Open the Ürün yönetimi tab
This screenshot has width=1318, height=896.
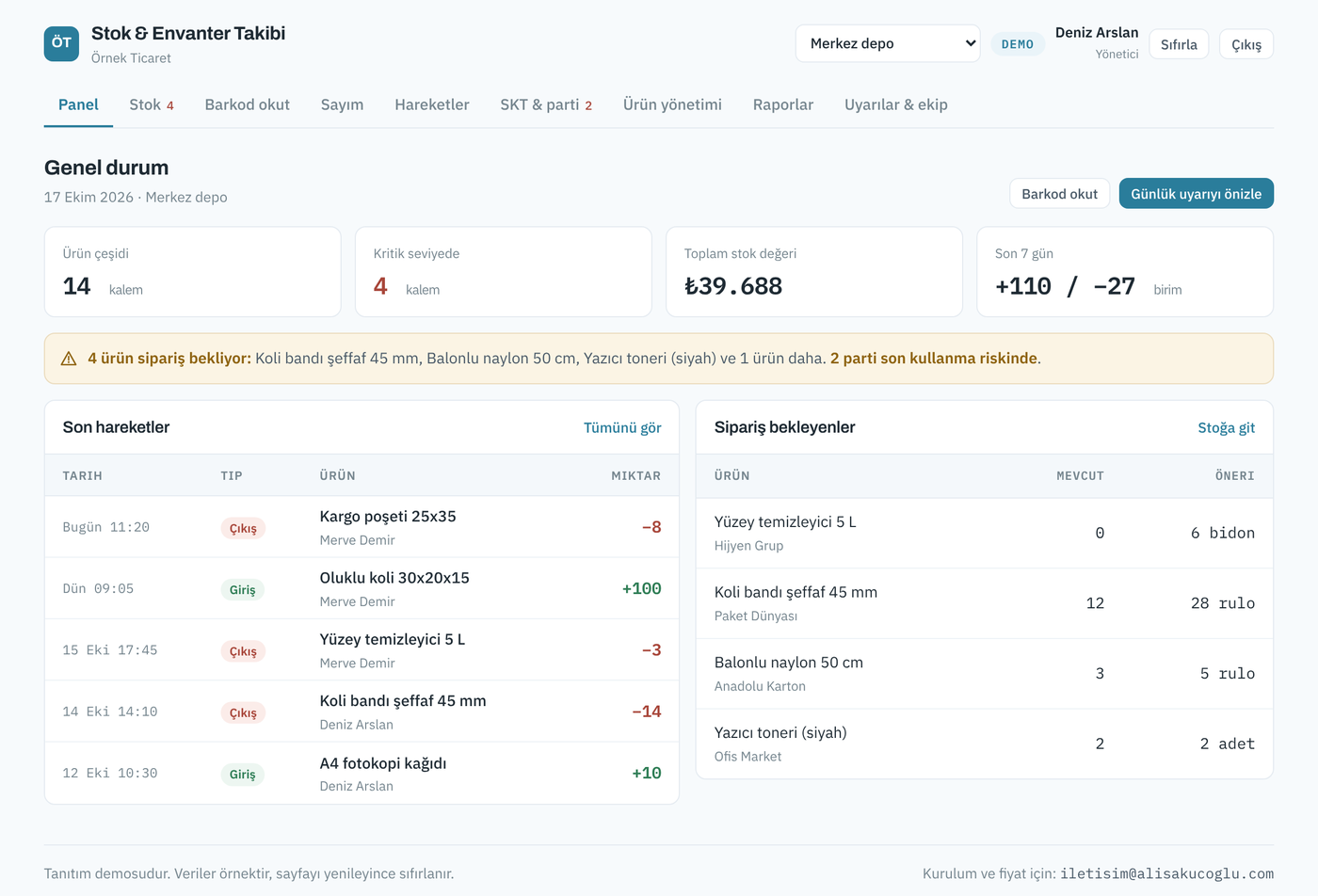672,104
